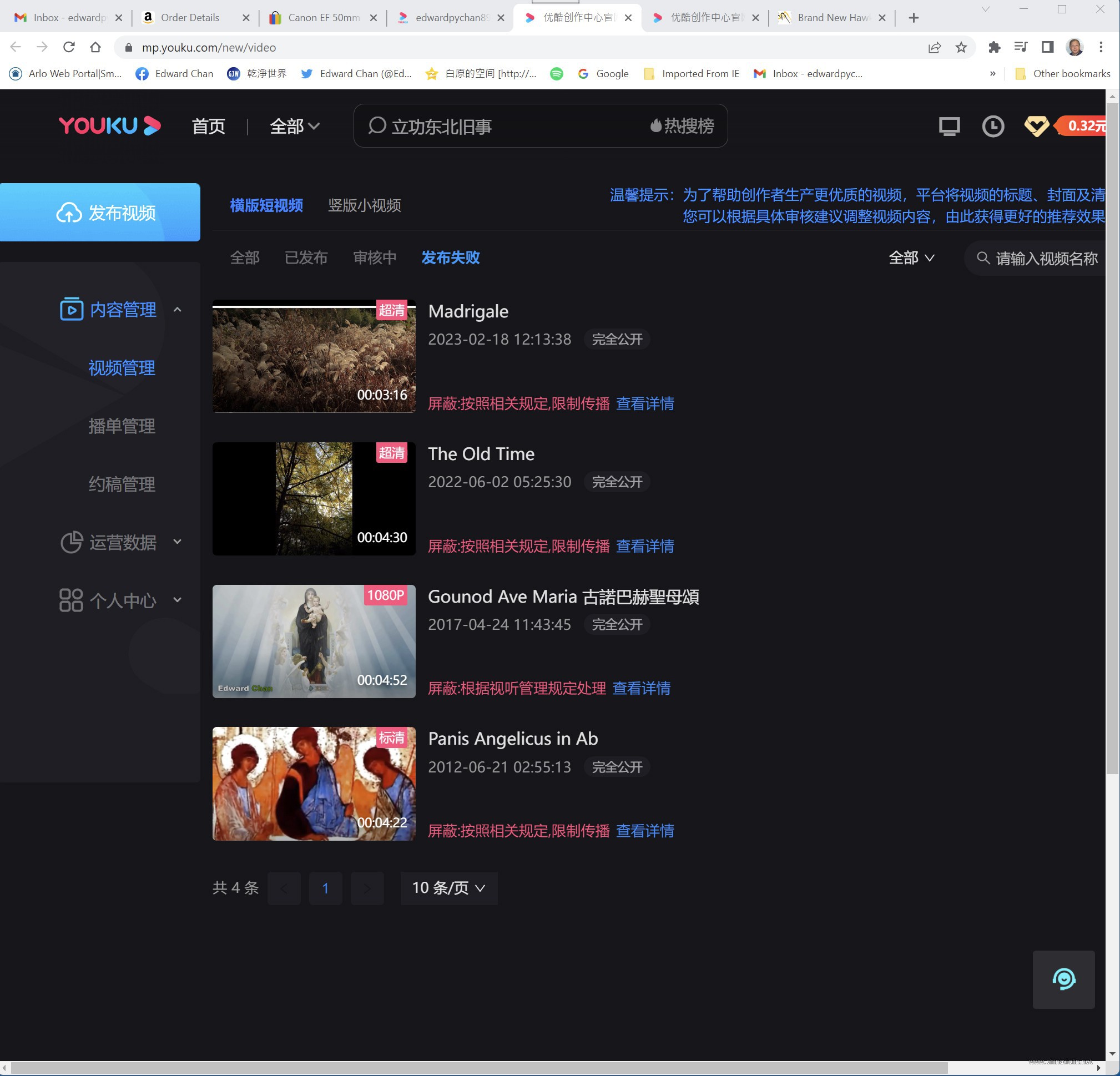Open new tab with plus button
Viewport: 1120px width, 1076px height.
coord(913,18)
